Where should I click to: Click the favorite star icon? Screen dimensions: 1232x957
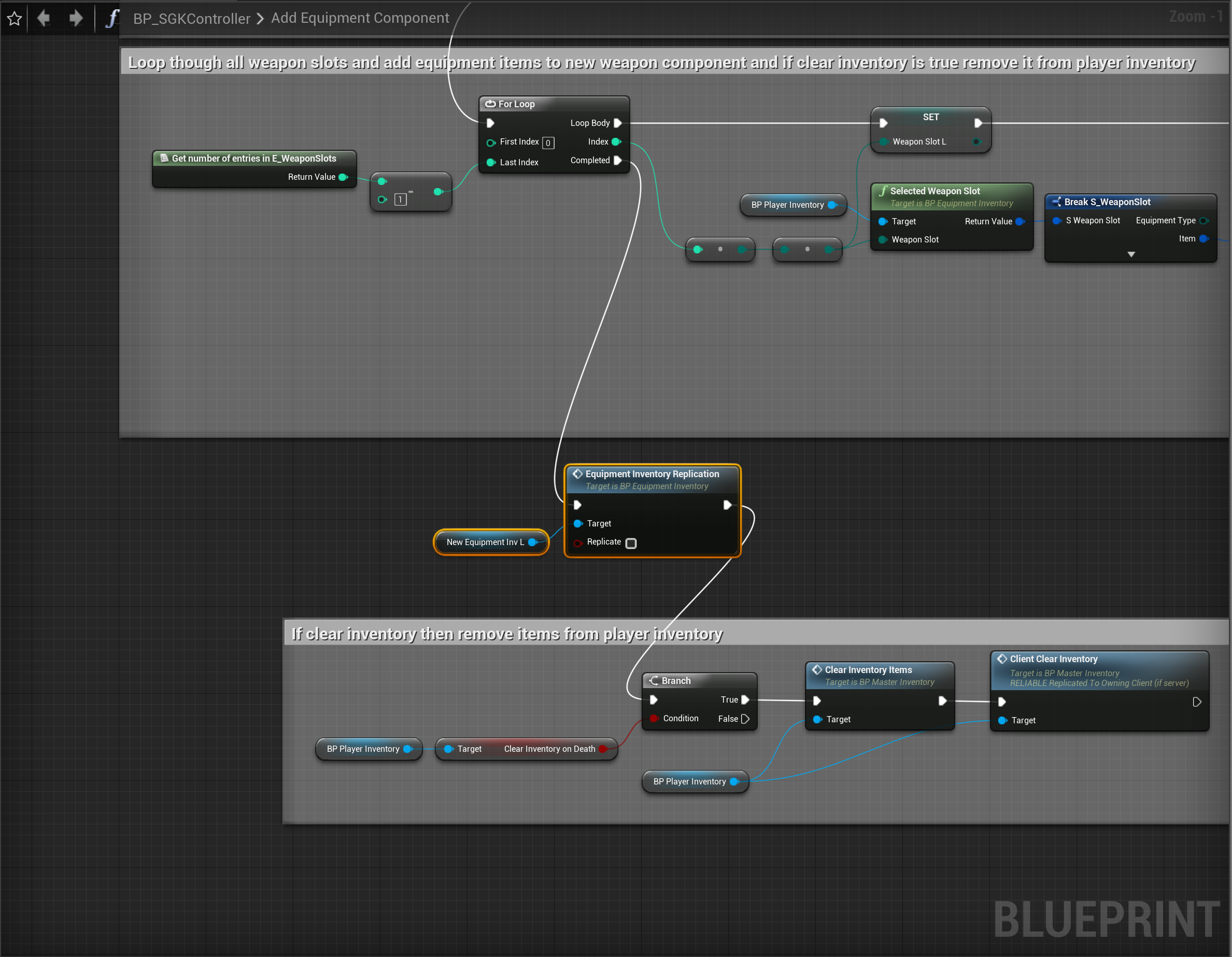pyautogui.click(x=15, y=19)
